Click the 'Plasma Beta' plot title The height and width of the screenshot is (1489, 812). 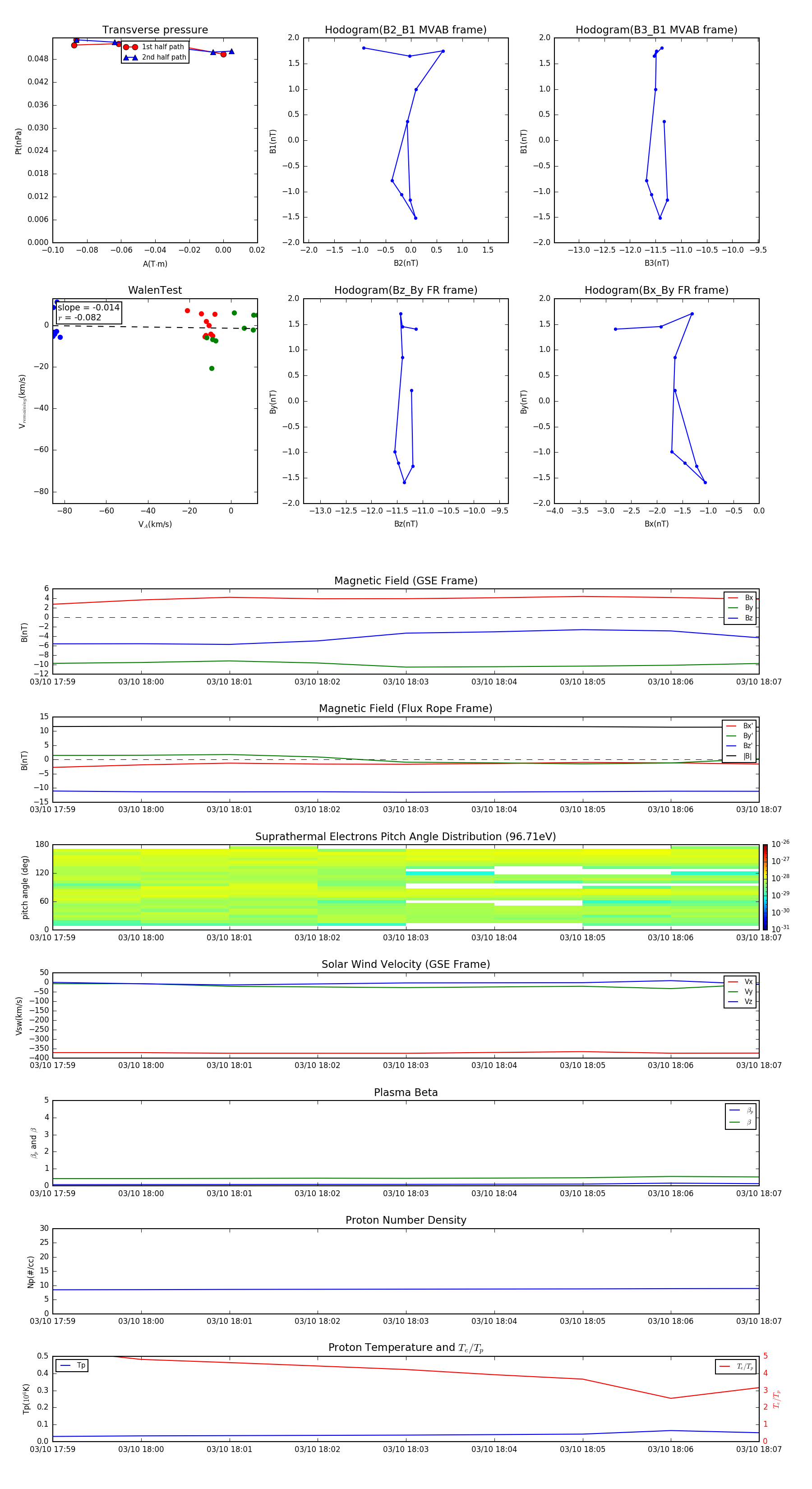(406, 1092)
